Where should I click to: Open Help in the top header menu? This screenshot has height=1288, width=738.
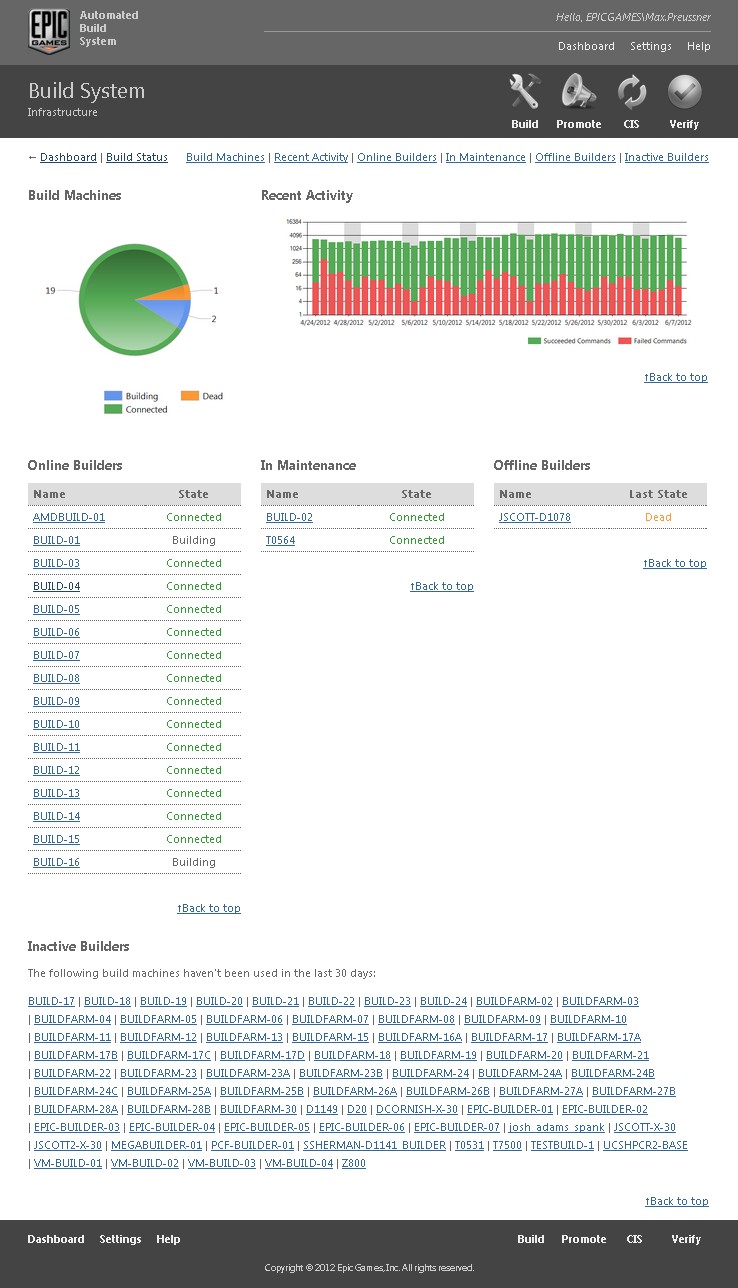tap(699, 46)
